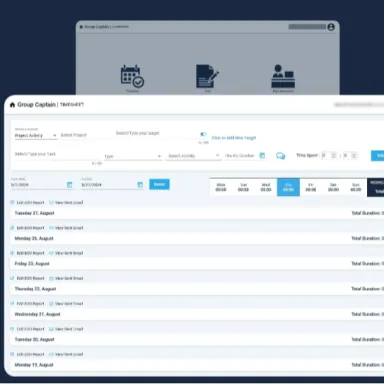
Task: Open the From date calendar picker
Action: (x=69, y=185)
